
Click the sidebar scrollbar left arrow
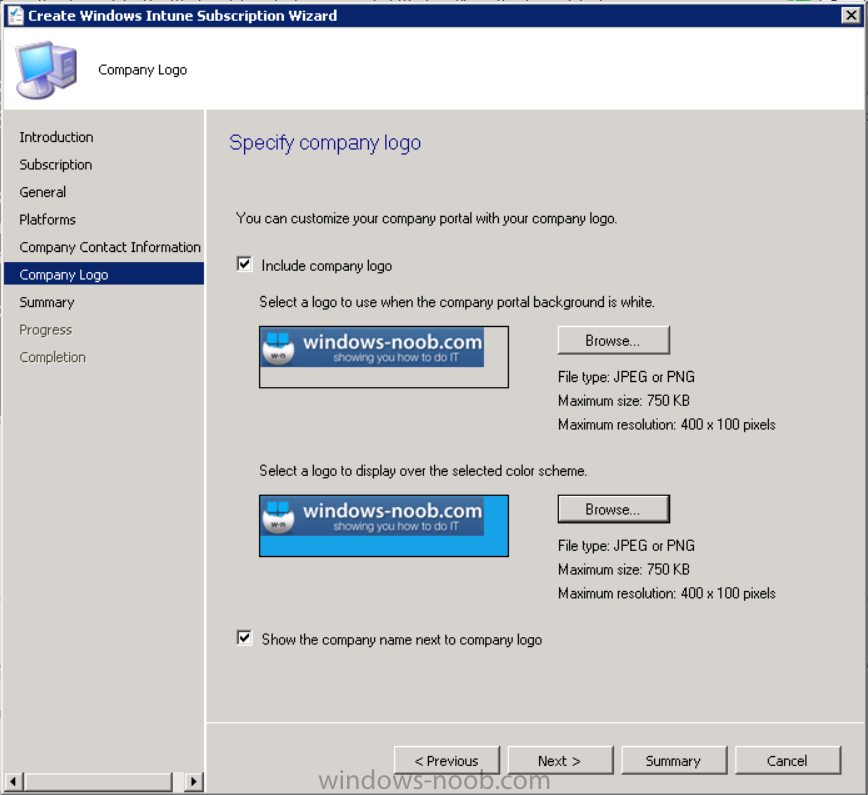[x=13, y=782]
